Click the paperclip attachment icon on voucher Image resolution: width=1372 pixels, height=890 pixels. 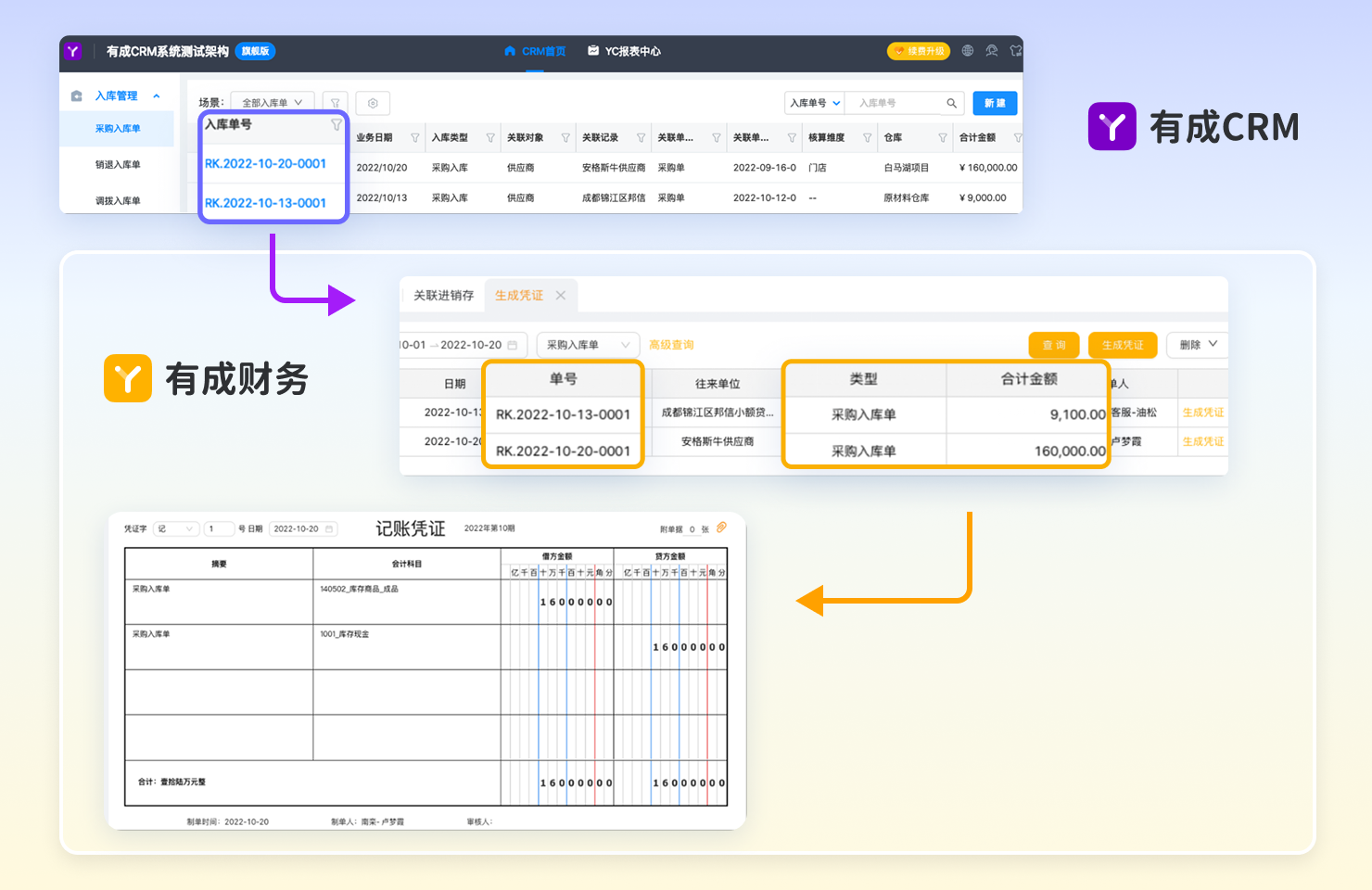(x=721, y=528)
